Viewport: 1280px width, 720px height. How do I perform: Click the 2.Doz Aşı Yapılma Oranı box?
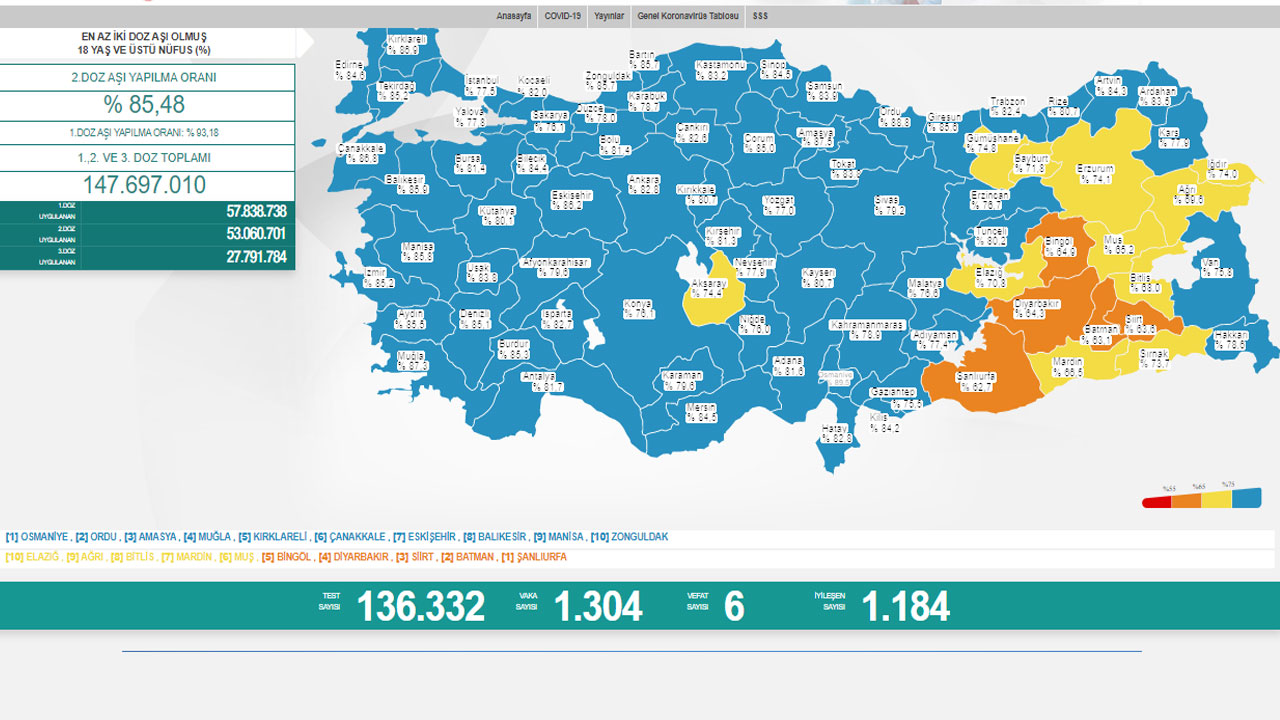[147, 78]
